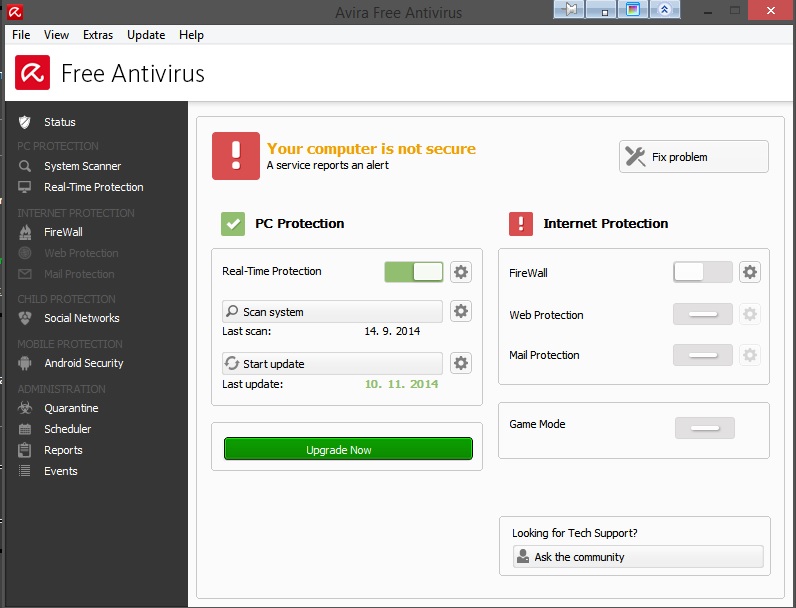Open the Quarantine label in the sidebar
Image resolution: width=796 pixels, height=608 pixels.
pos(71,408)
